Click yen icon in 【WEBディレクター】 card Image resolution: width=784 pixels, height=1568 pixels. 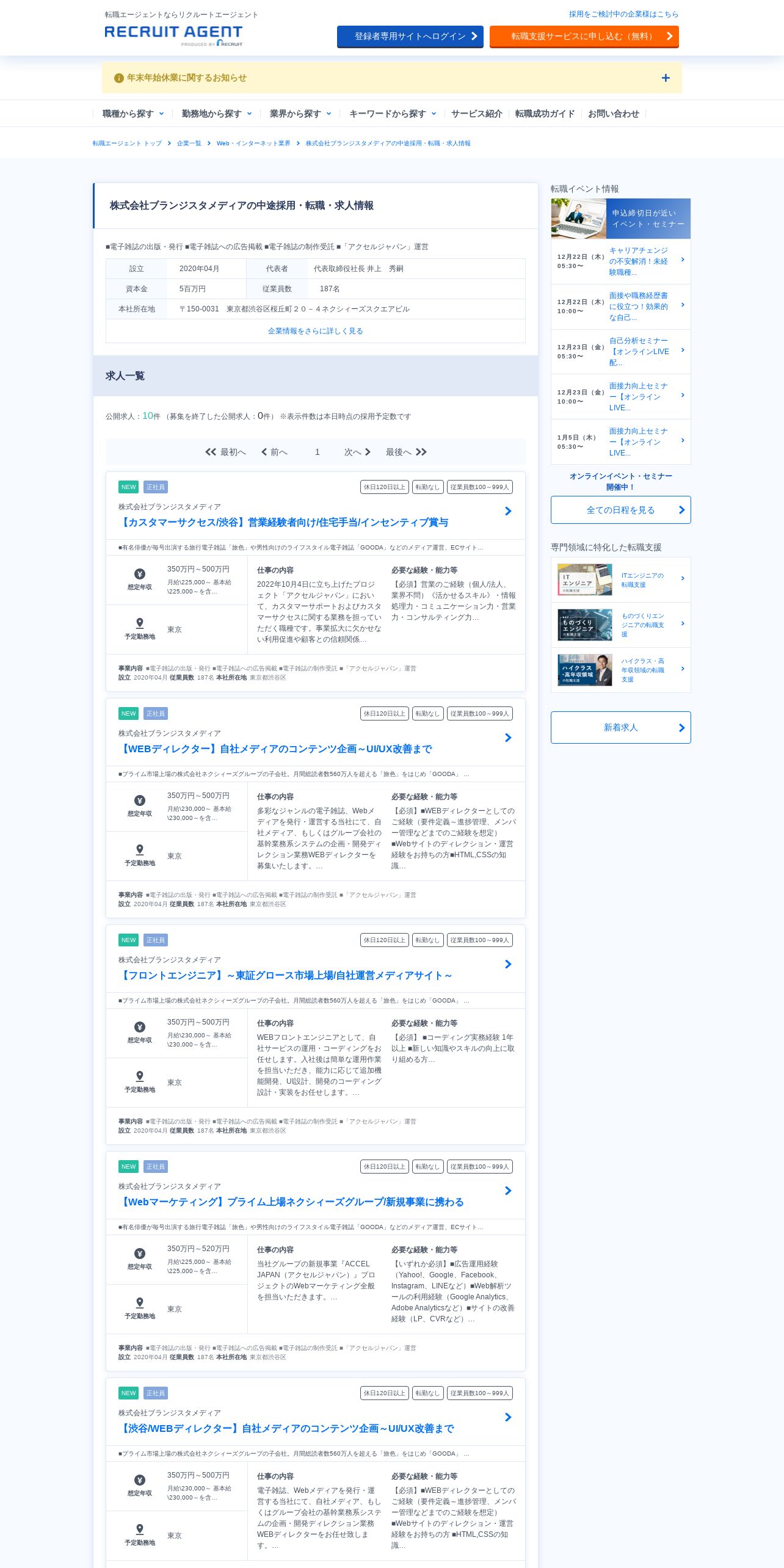[140, 800]
